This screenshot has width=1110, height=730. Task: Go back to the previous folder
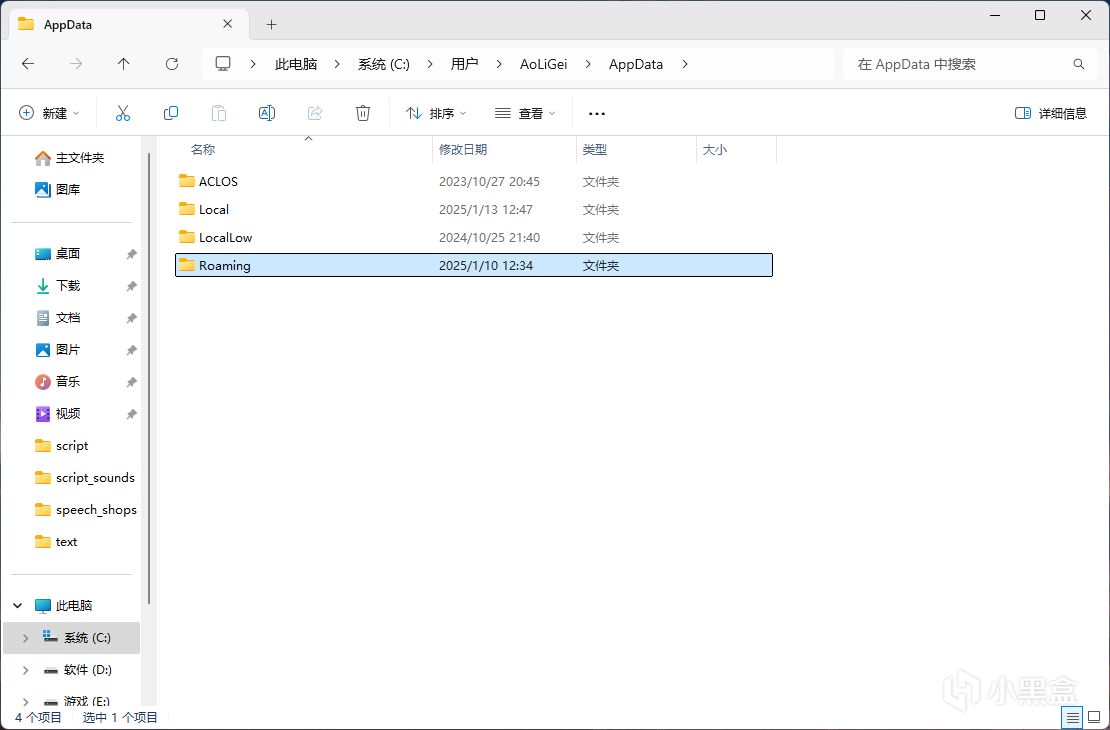click(28, 64)
